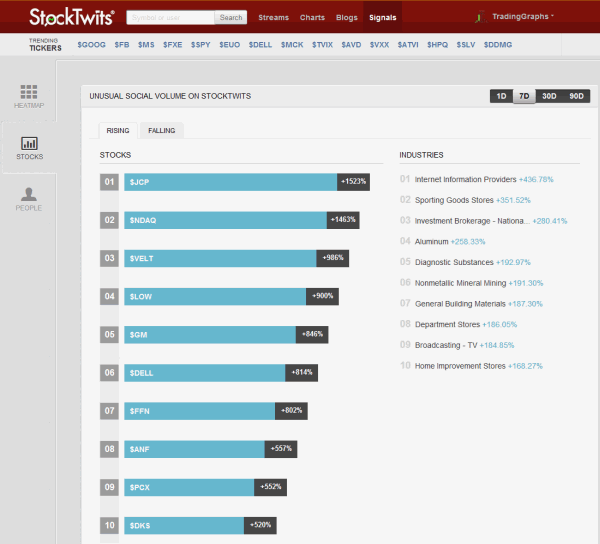
Task: Open Investment Brokerage - National industry
Action: click(472, 221)
